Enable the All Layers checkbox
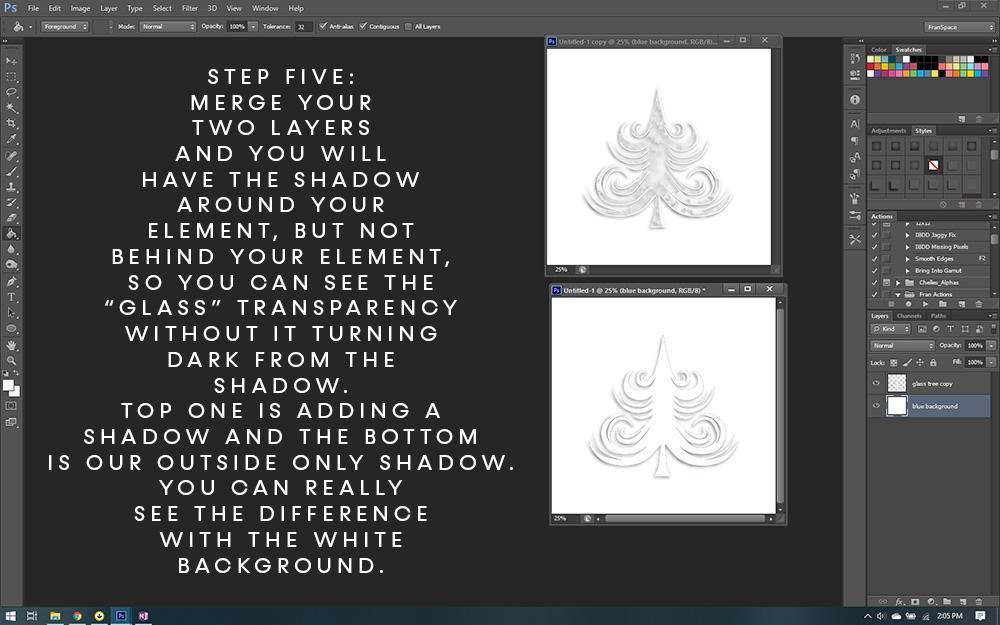 coord(408,27)
